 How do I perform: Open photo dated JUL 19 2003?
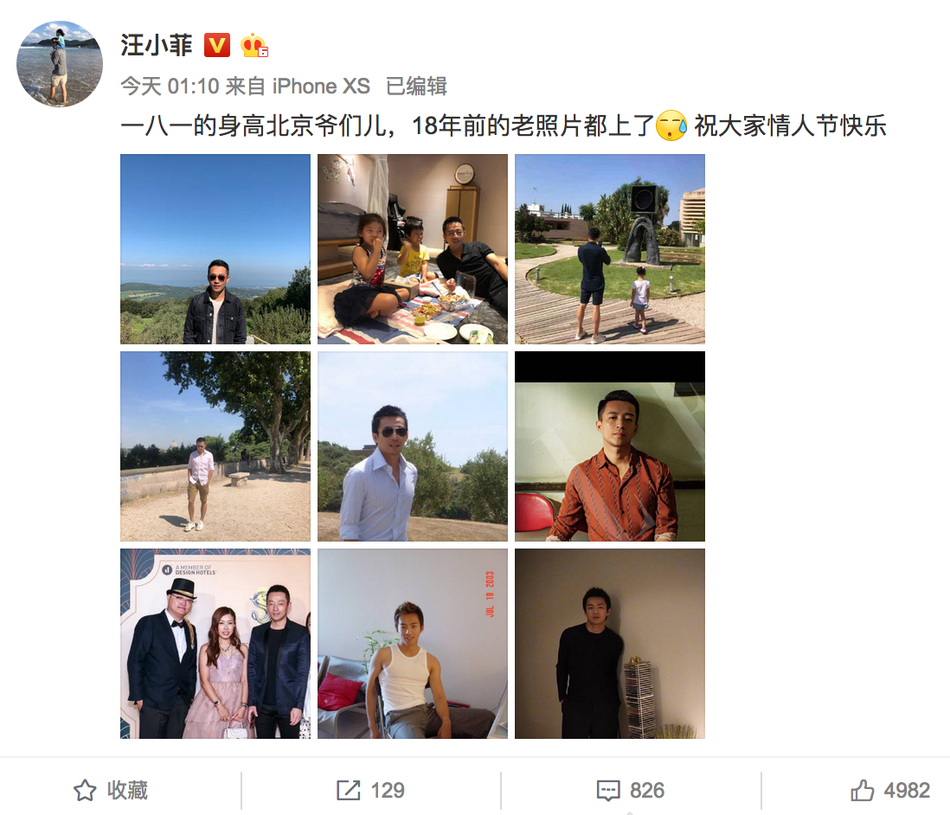[413, 644]
